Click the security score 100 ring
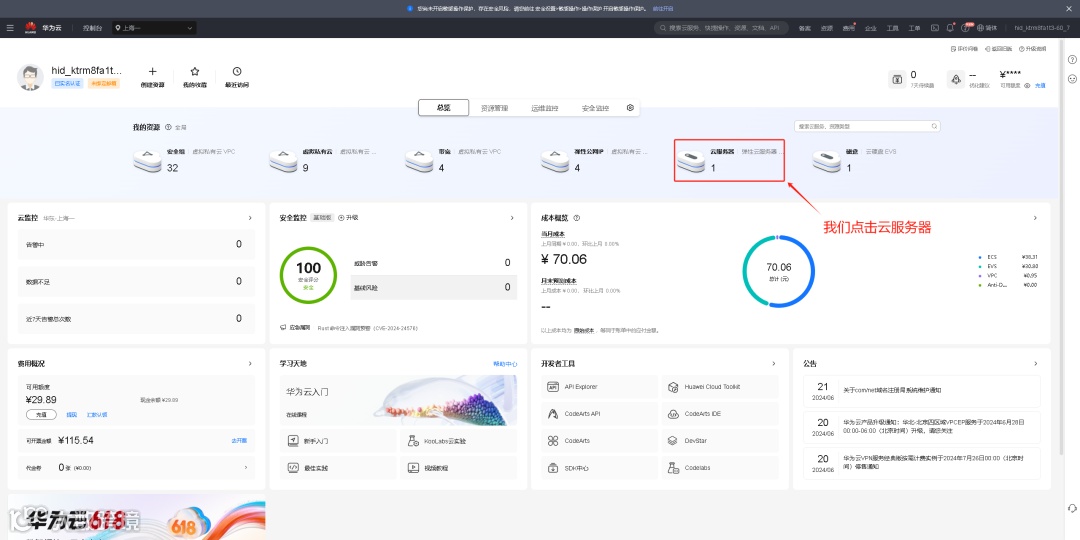 [309, 275]
